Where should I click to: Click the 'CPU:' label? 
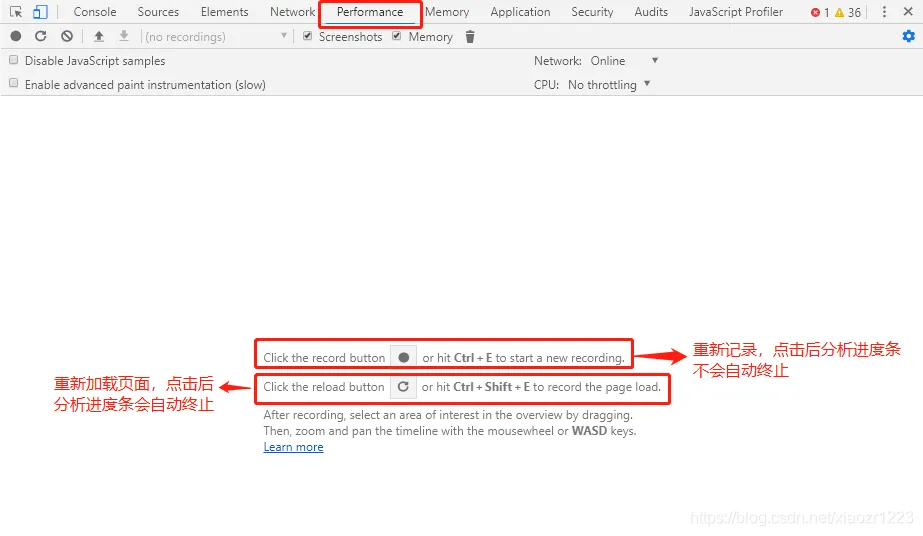coord(546,85)
